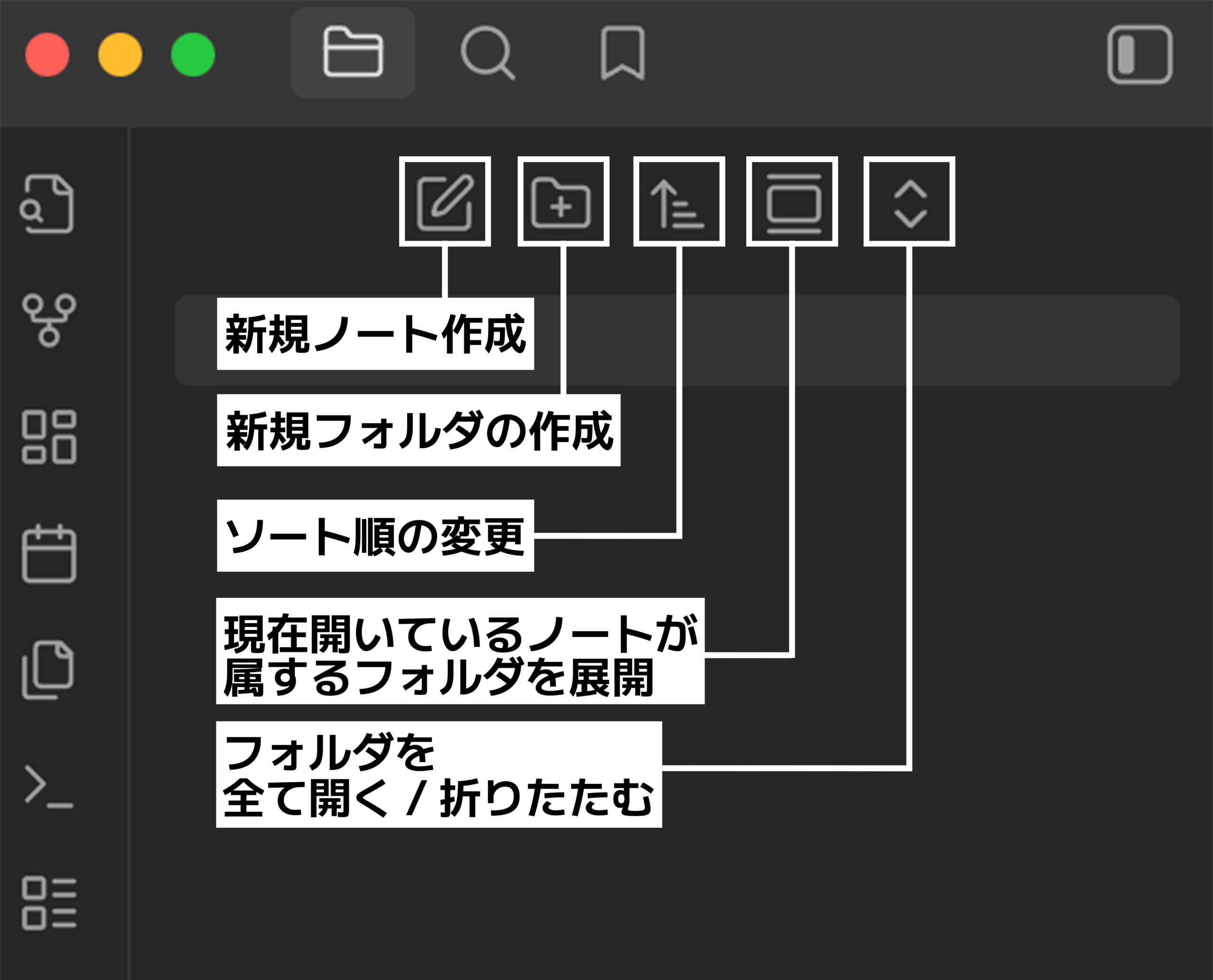The width and height of the screenshot is (1213, 980).
Task: Switch to the Files tab with folder icon
Action: tap(353, 54)
